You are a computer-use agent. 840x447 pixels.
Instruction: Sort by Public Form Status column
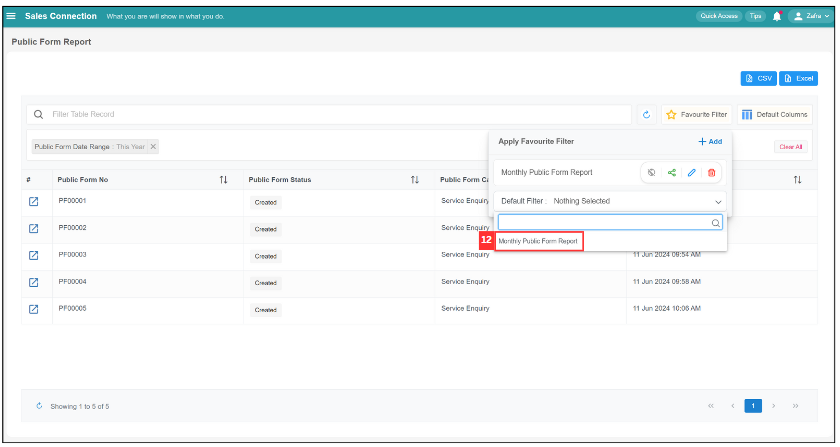pyautogui.click(x=415, y=180)
